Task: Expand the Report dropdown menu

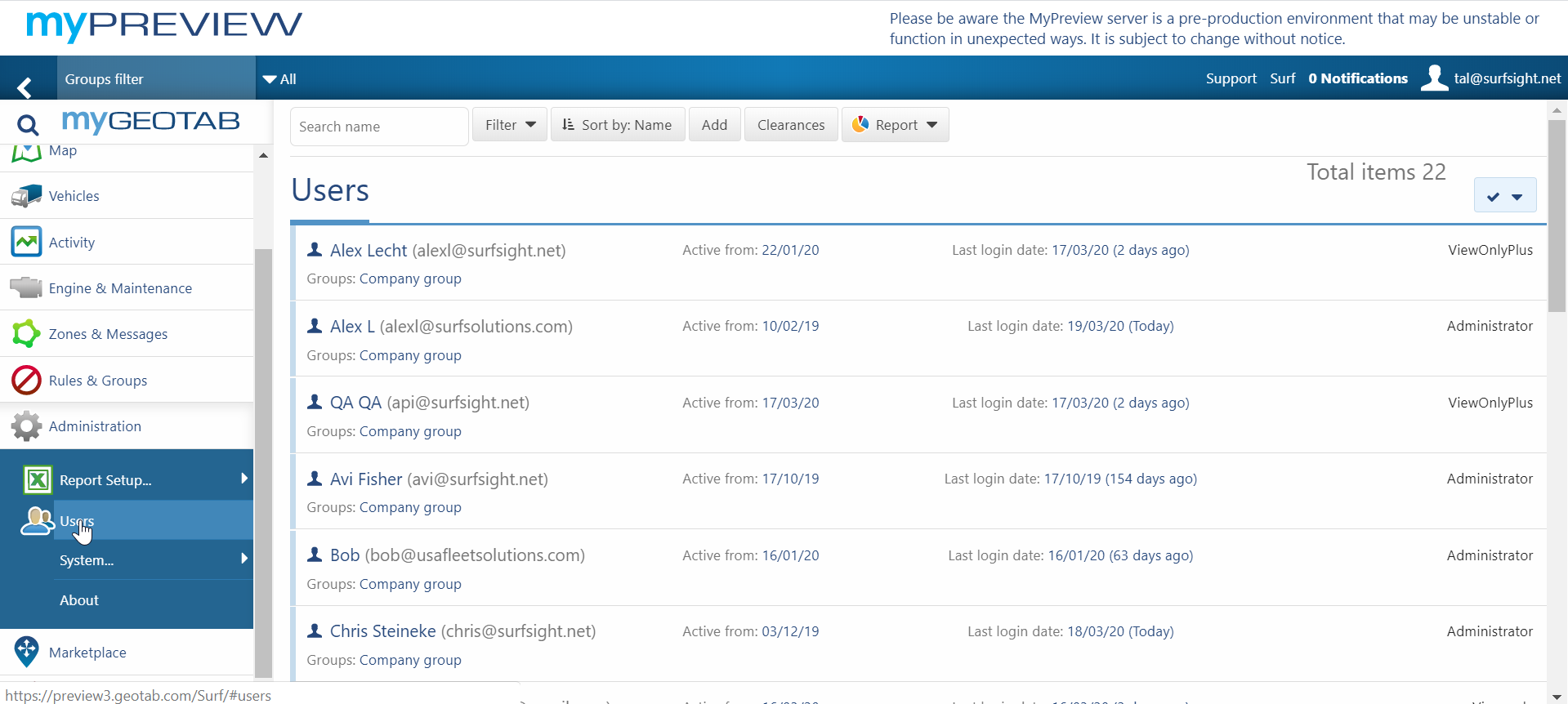Action: pyautogui.click(x=895, y=125)
